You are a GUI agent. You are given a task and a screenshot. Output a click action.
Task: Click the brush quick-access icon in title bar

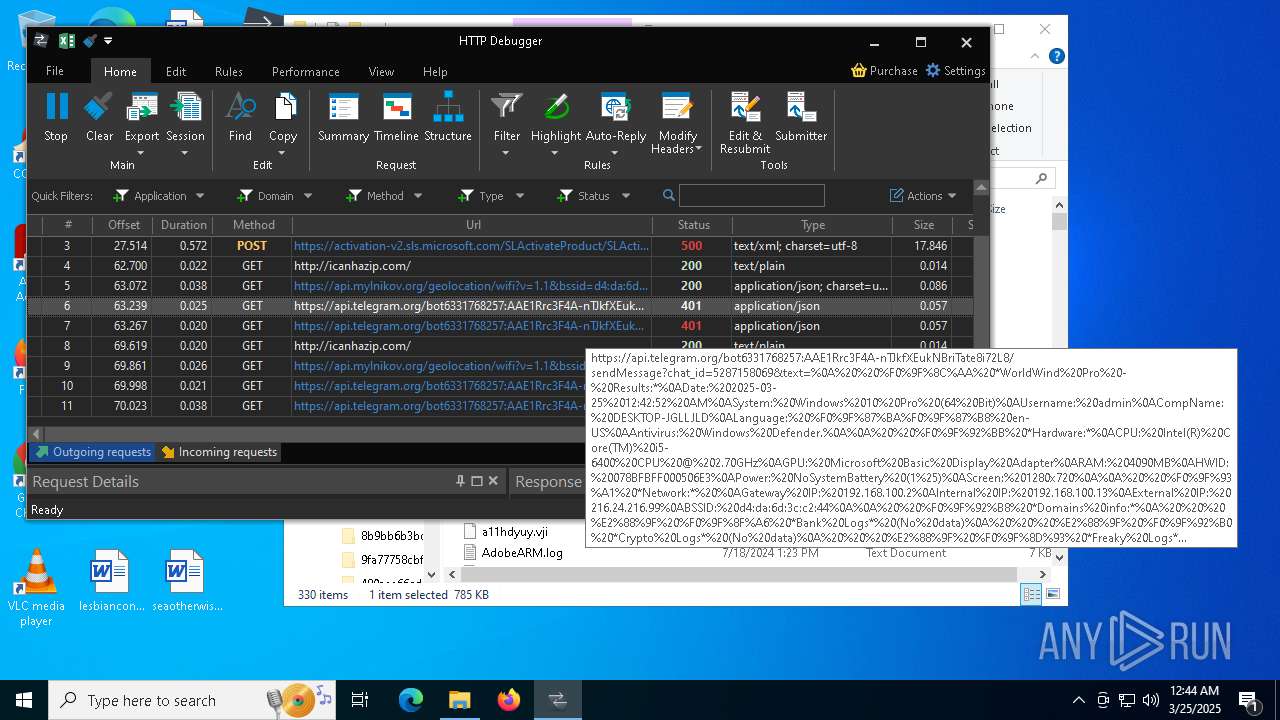point(90,41)
